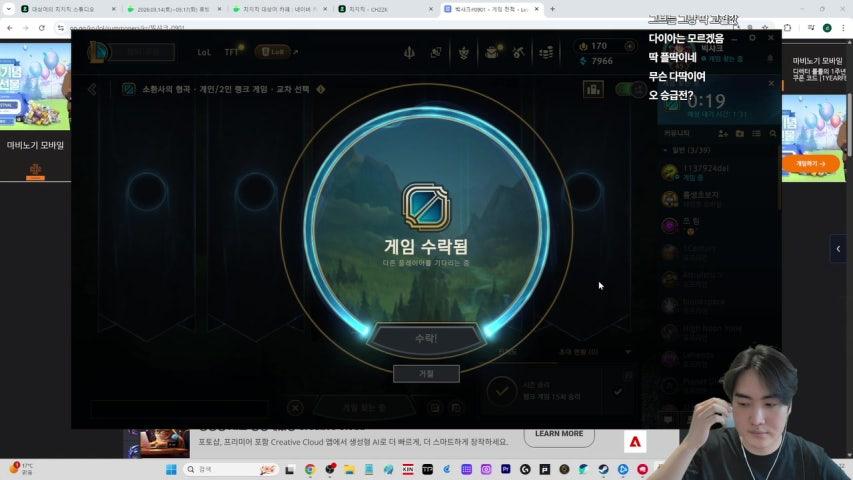
Task: Click the Blue Essence 7966 balance
Action: point(596,61)
